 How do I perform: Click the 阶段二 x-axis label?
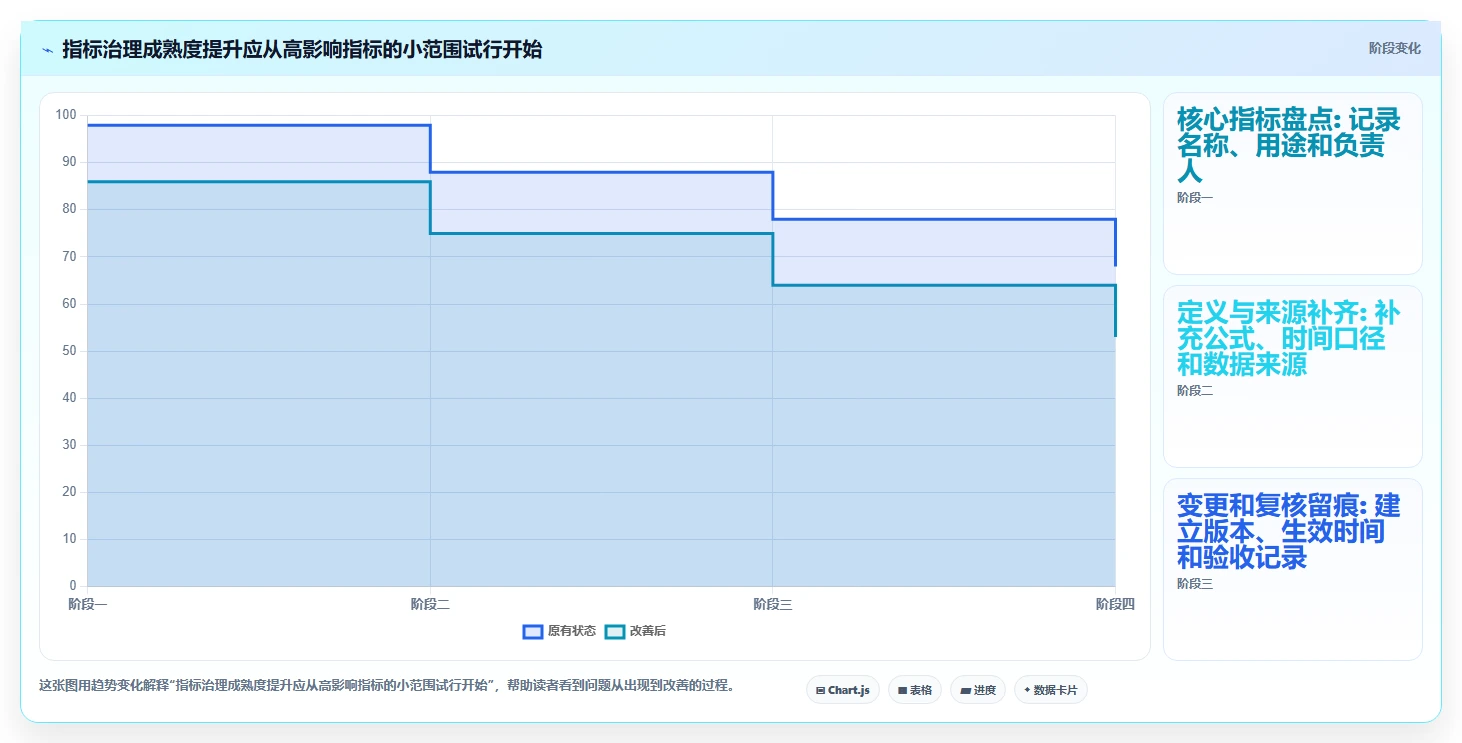click(x=430, y=604)
